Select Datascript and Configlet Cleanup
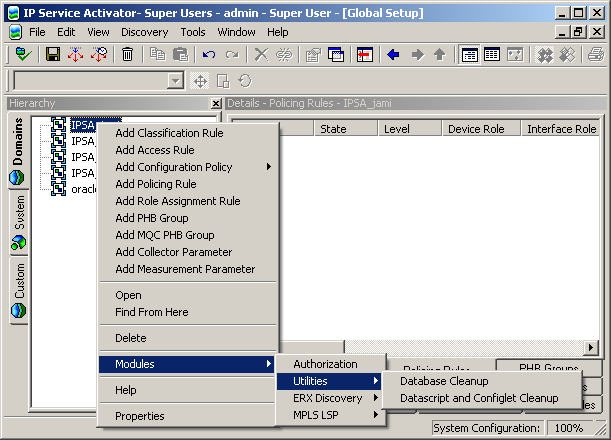 click(478, 398)
